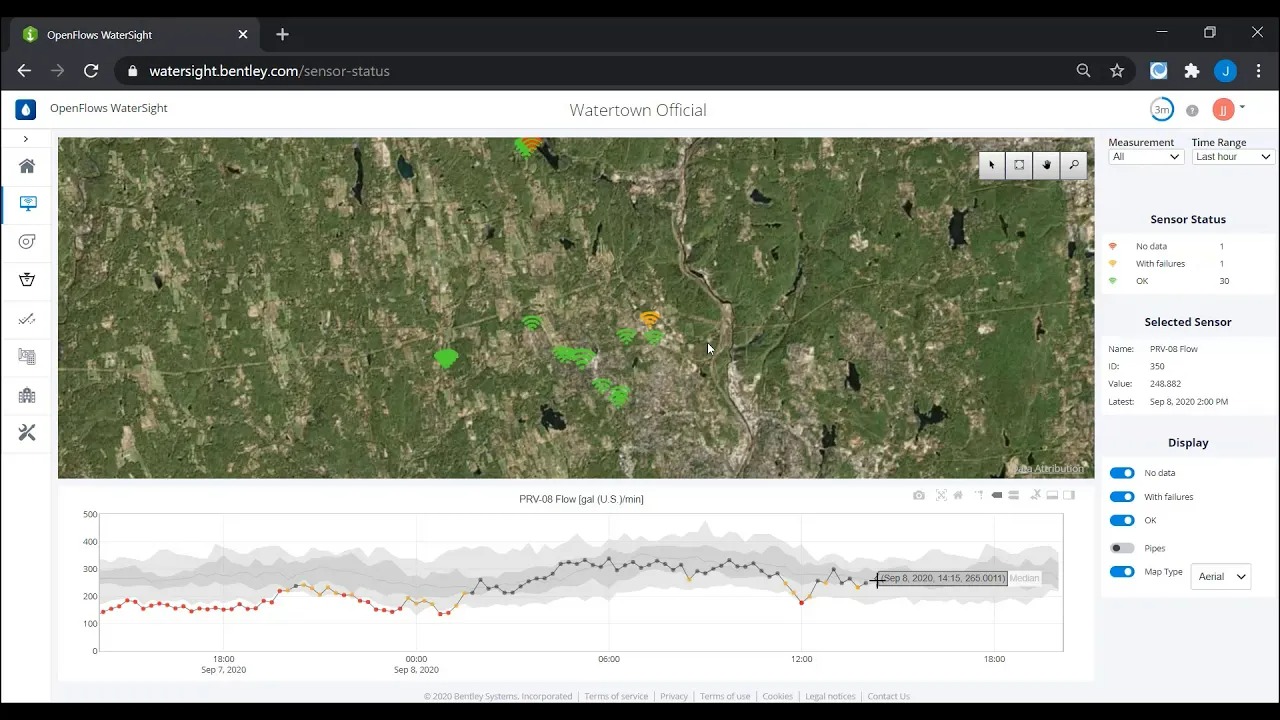Image resolution: width=1280 pixels, height=720 pixels.
Task: Open the Privacy footer link
Action: [x=674, y=696]
